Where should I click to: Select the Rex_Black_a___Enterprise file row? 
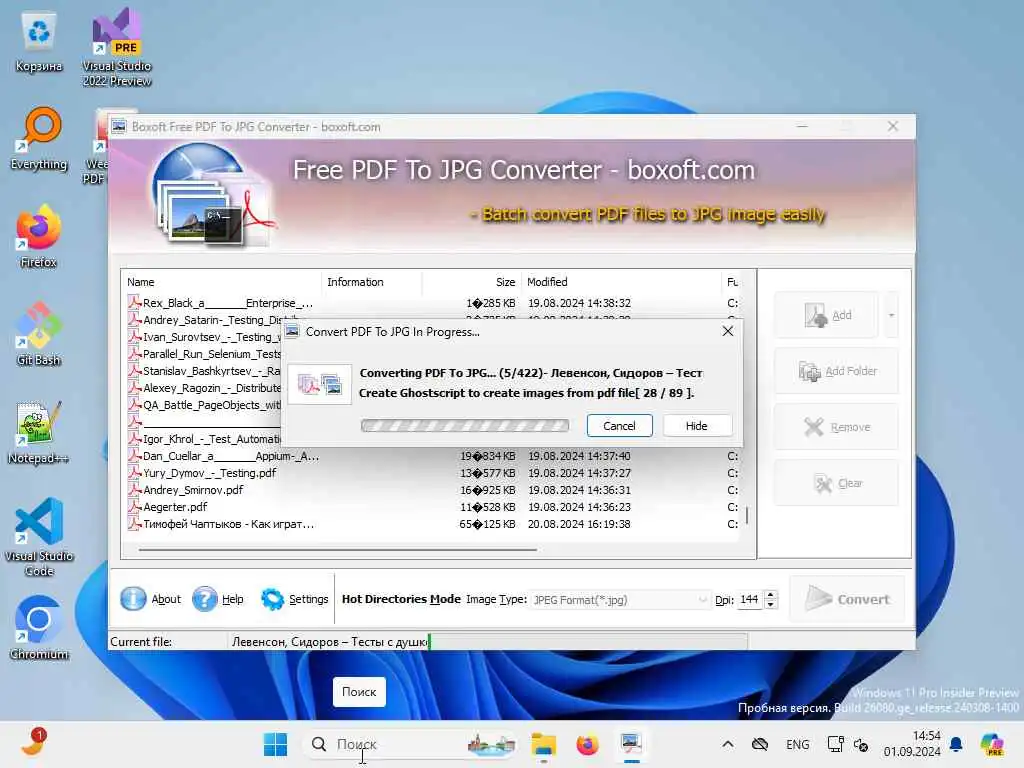pos(432,303)
